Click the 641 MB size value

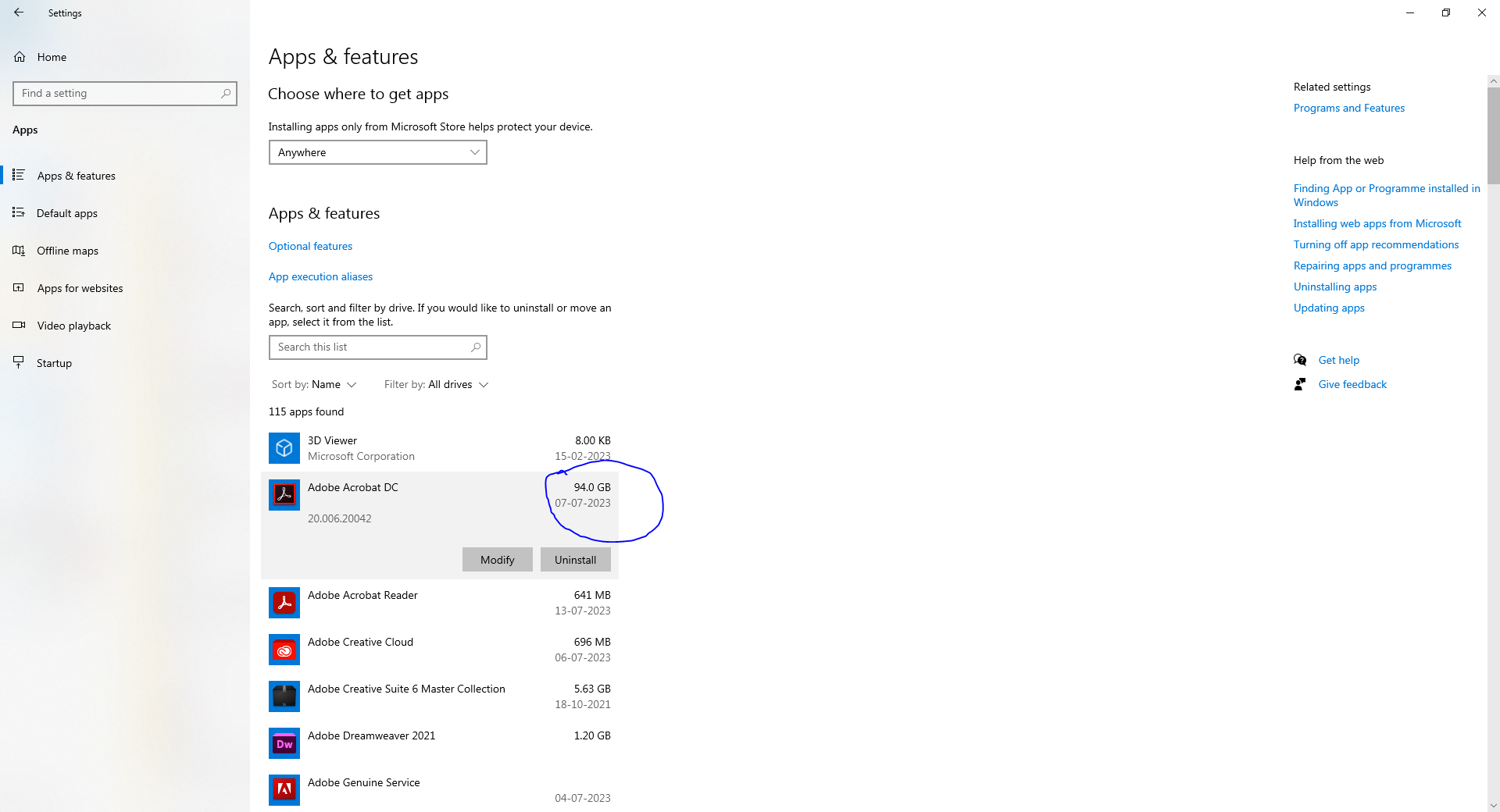[x=592, y=595]
